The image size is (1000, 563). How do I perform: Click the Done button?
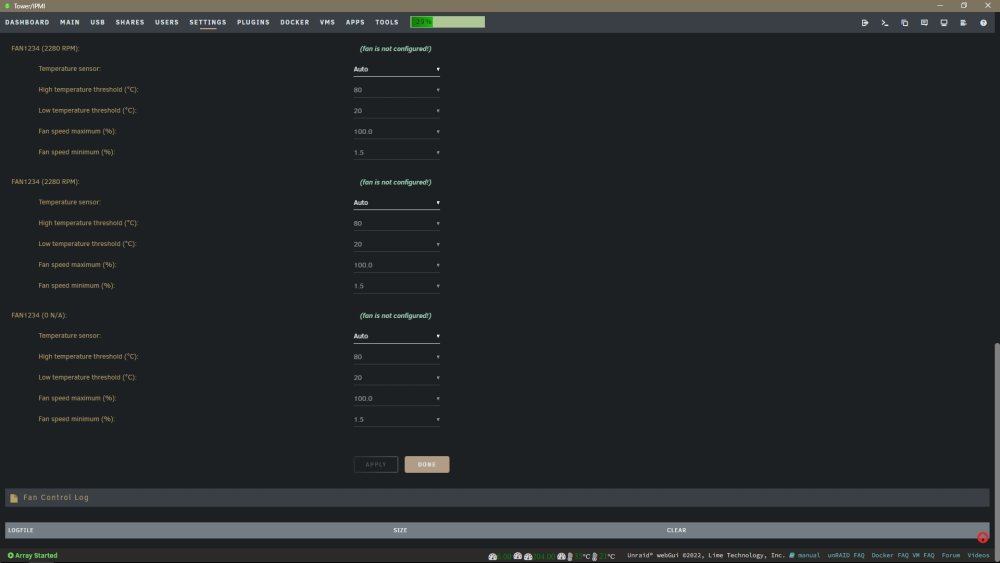(x=427, y=464)
